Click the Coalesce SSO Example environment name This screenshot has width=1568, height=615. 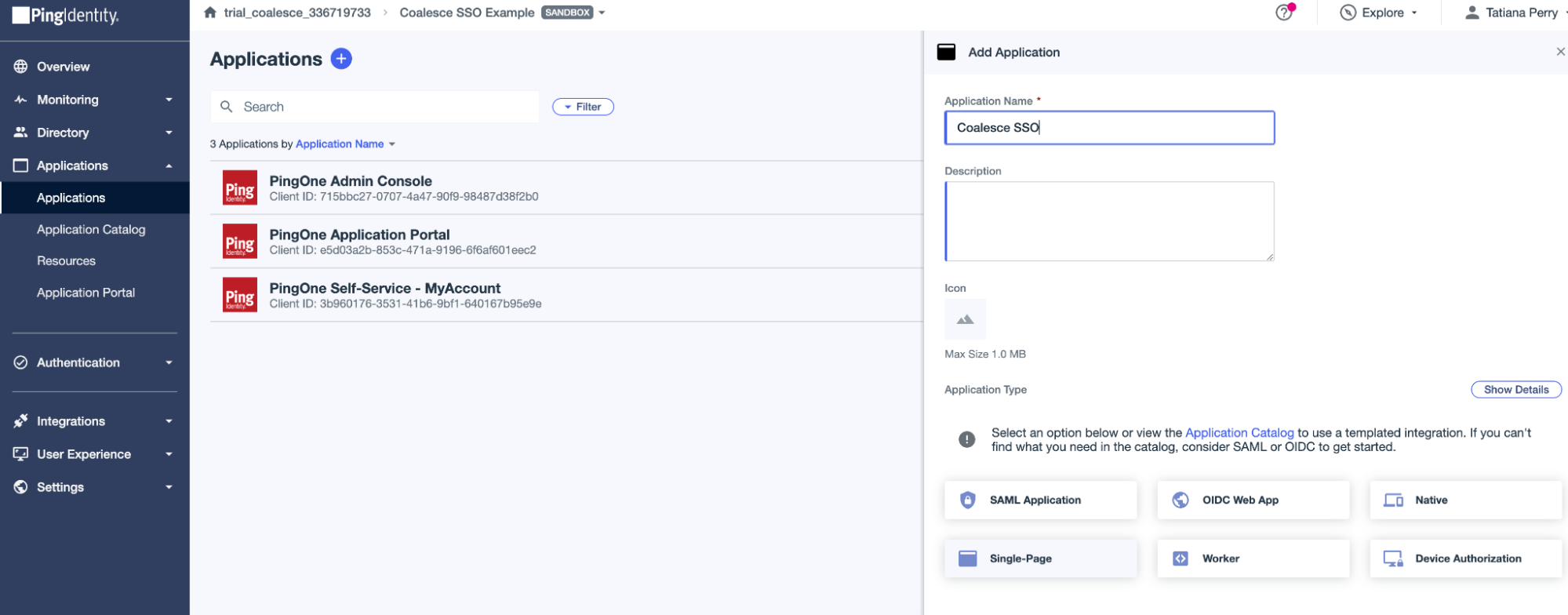(467, 13)
